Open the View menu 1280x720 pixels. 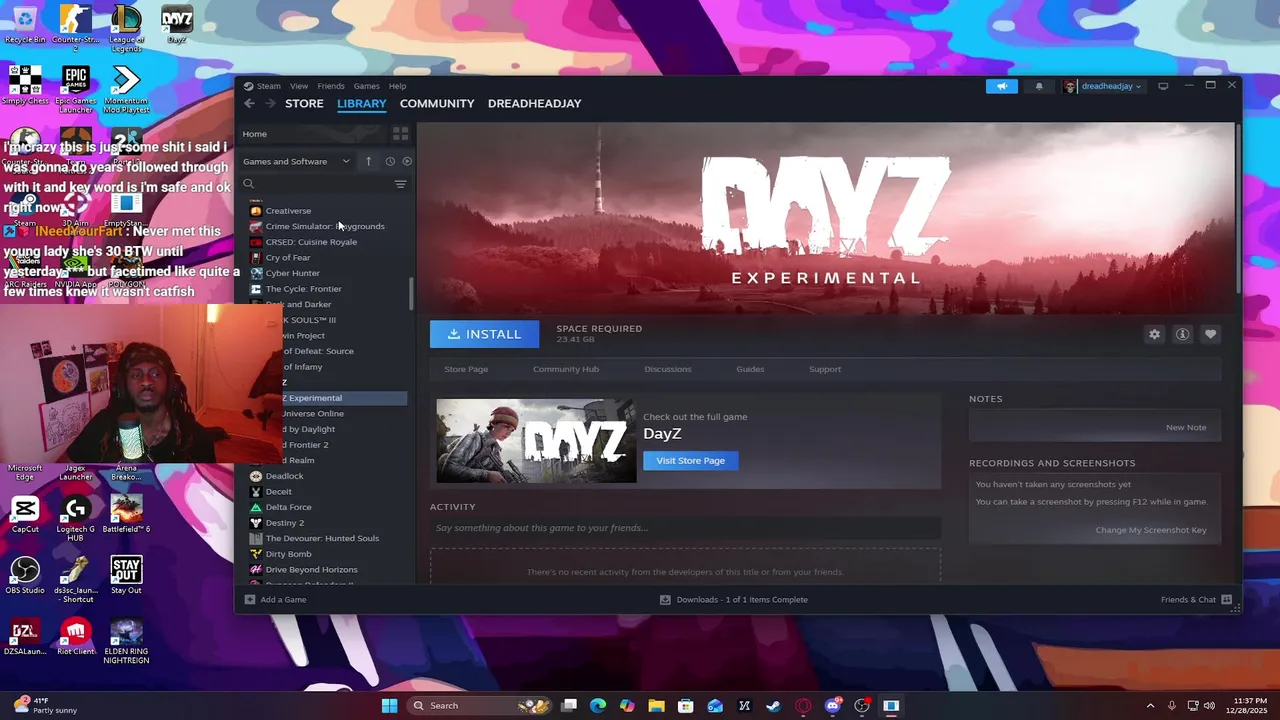click(x=299, y=86)
